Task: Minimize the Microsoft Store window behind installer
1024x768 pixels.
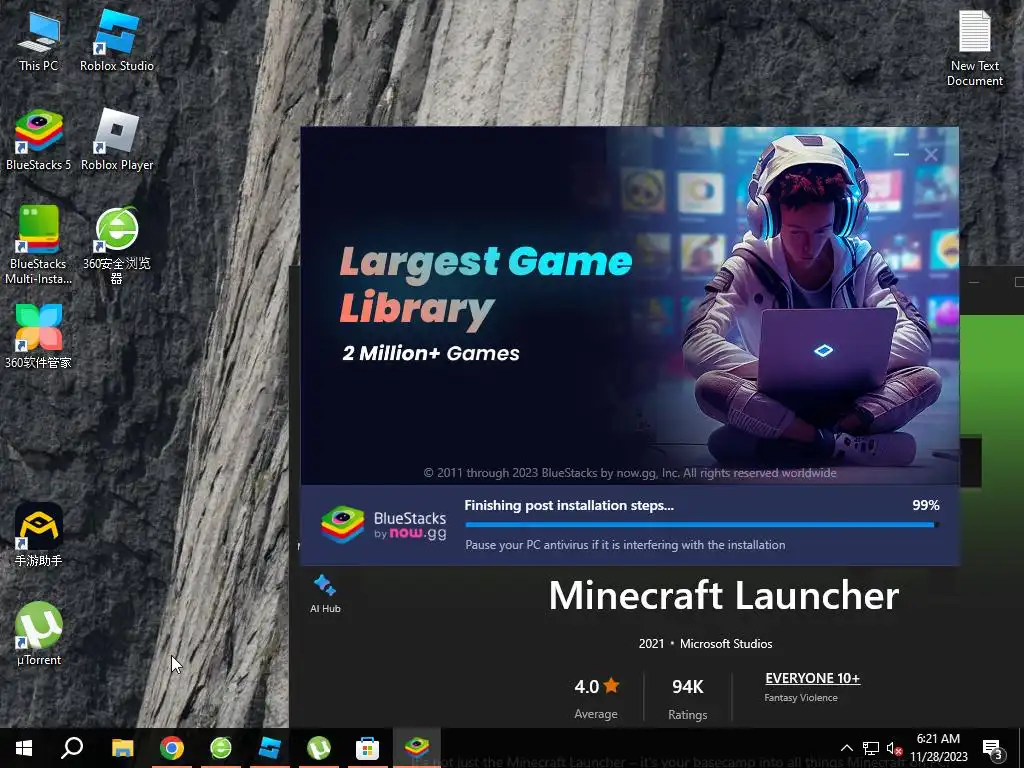Action: click(974, 282)
